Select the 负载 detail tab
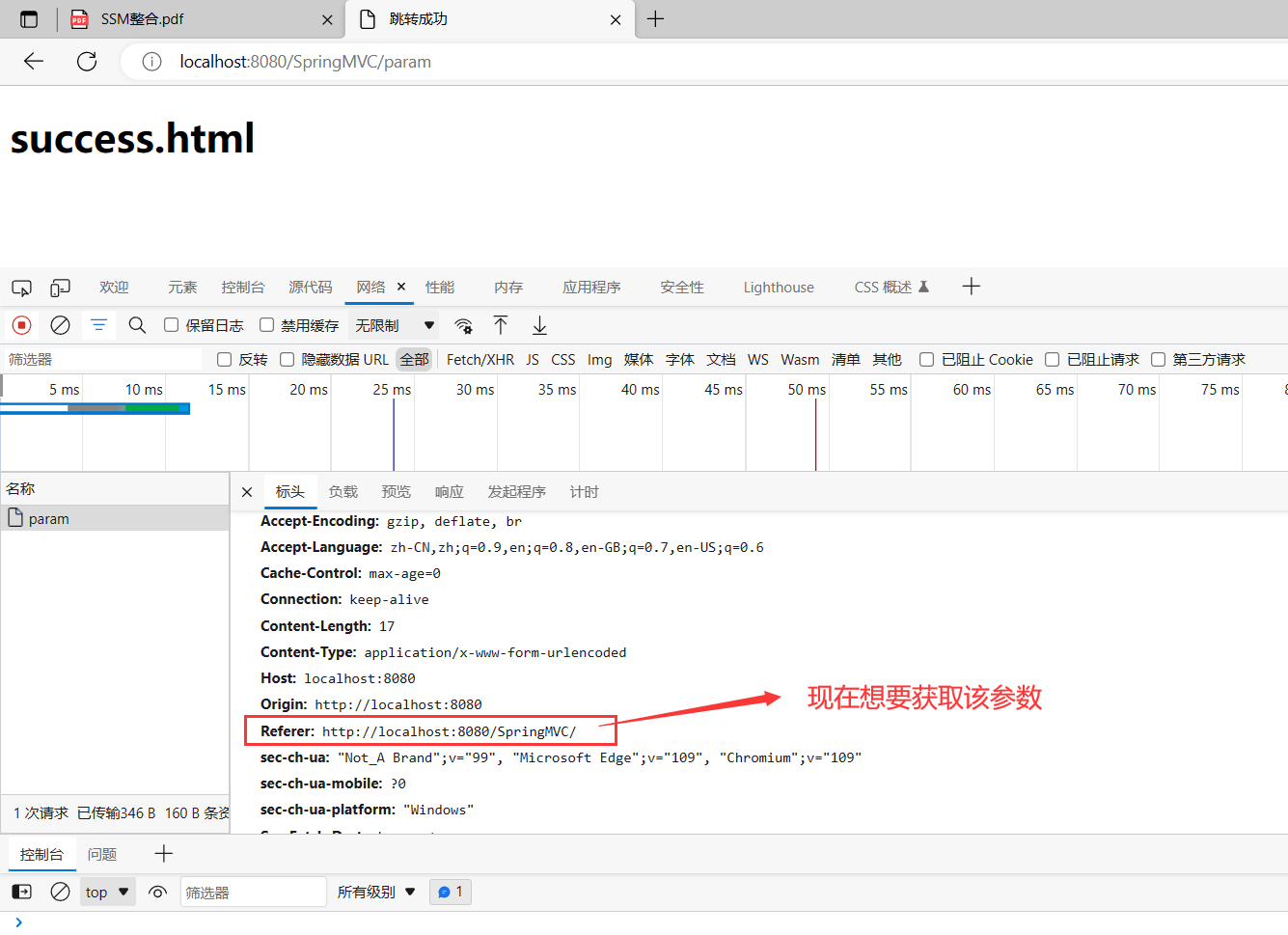Screen dimensions: 1288x935 (343, 492)
